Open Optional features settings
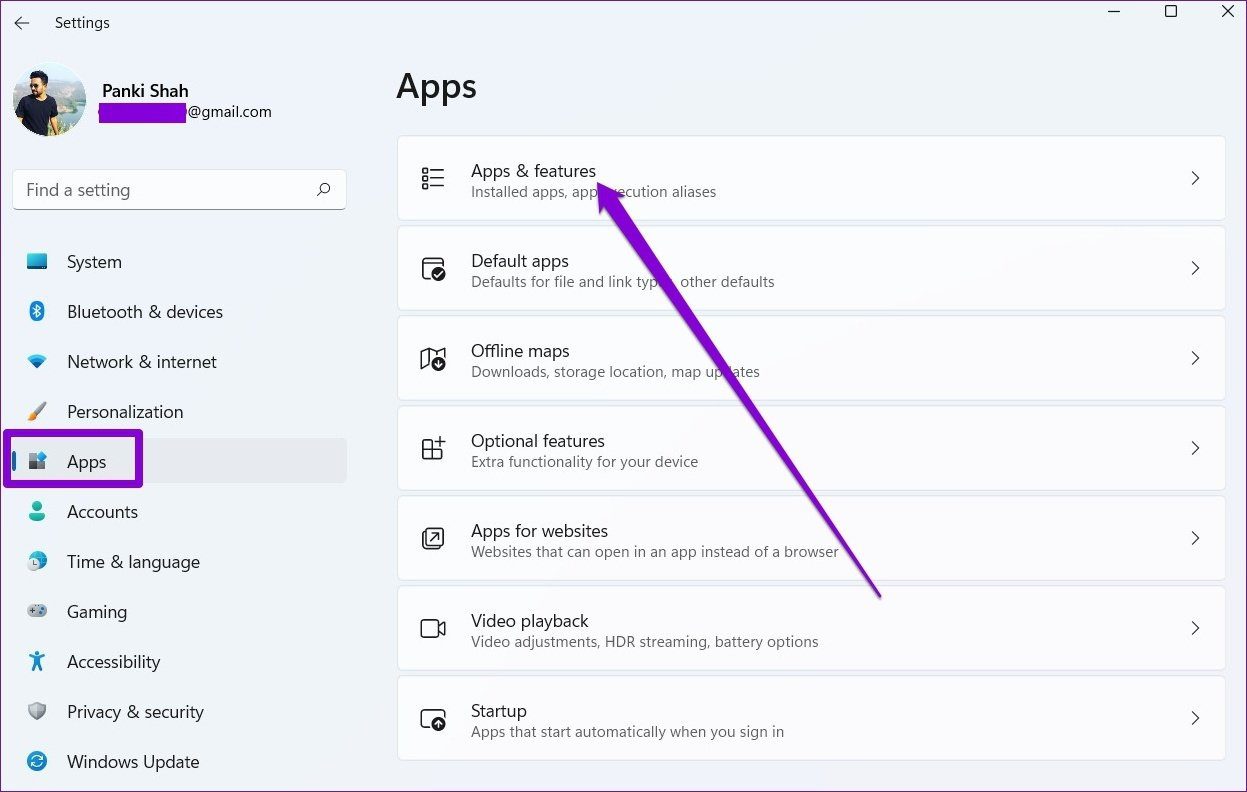 [811, 448]
